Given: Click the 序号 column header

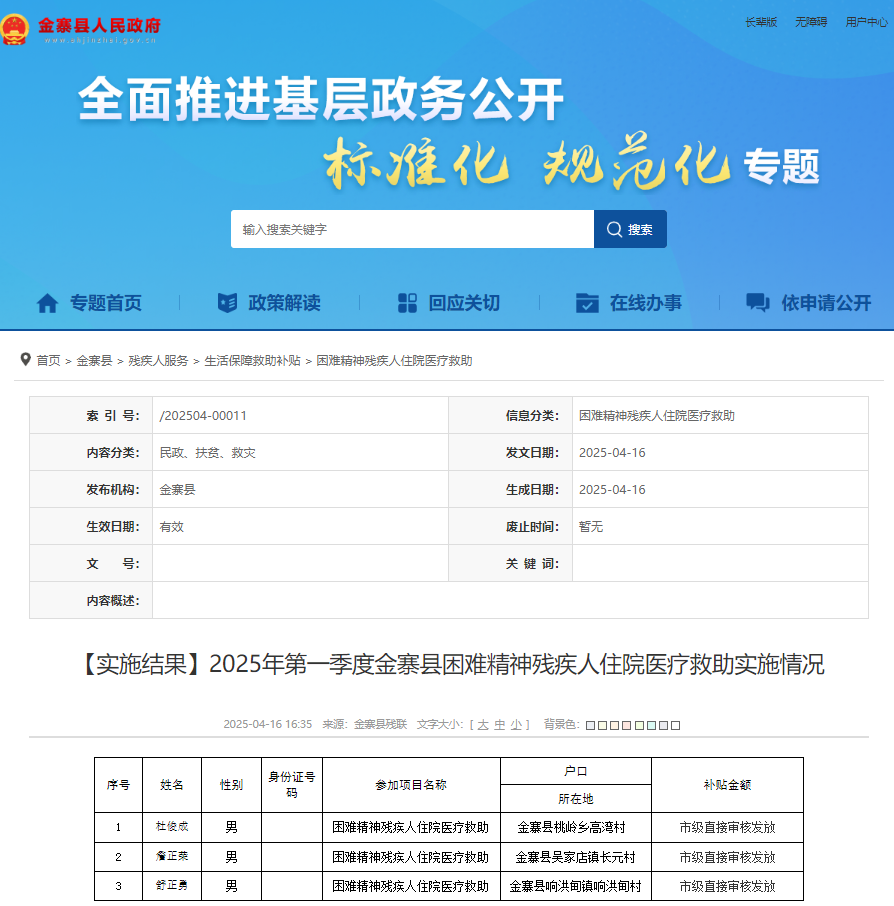Looking at the screenshot, I should tap(118, 785).
